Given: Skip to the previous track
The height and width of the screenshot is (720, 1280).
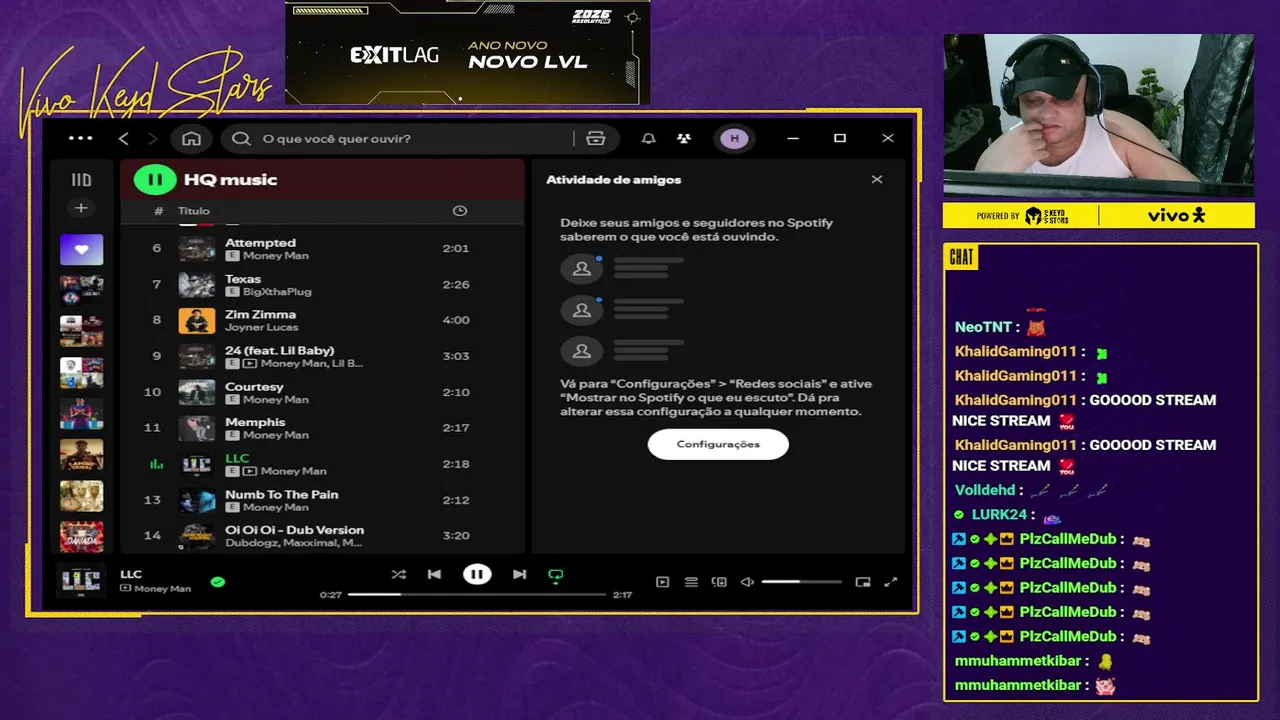Looking at the screenshot, I should click(x=434, y=574).
